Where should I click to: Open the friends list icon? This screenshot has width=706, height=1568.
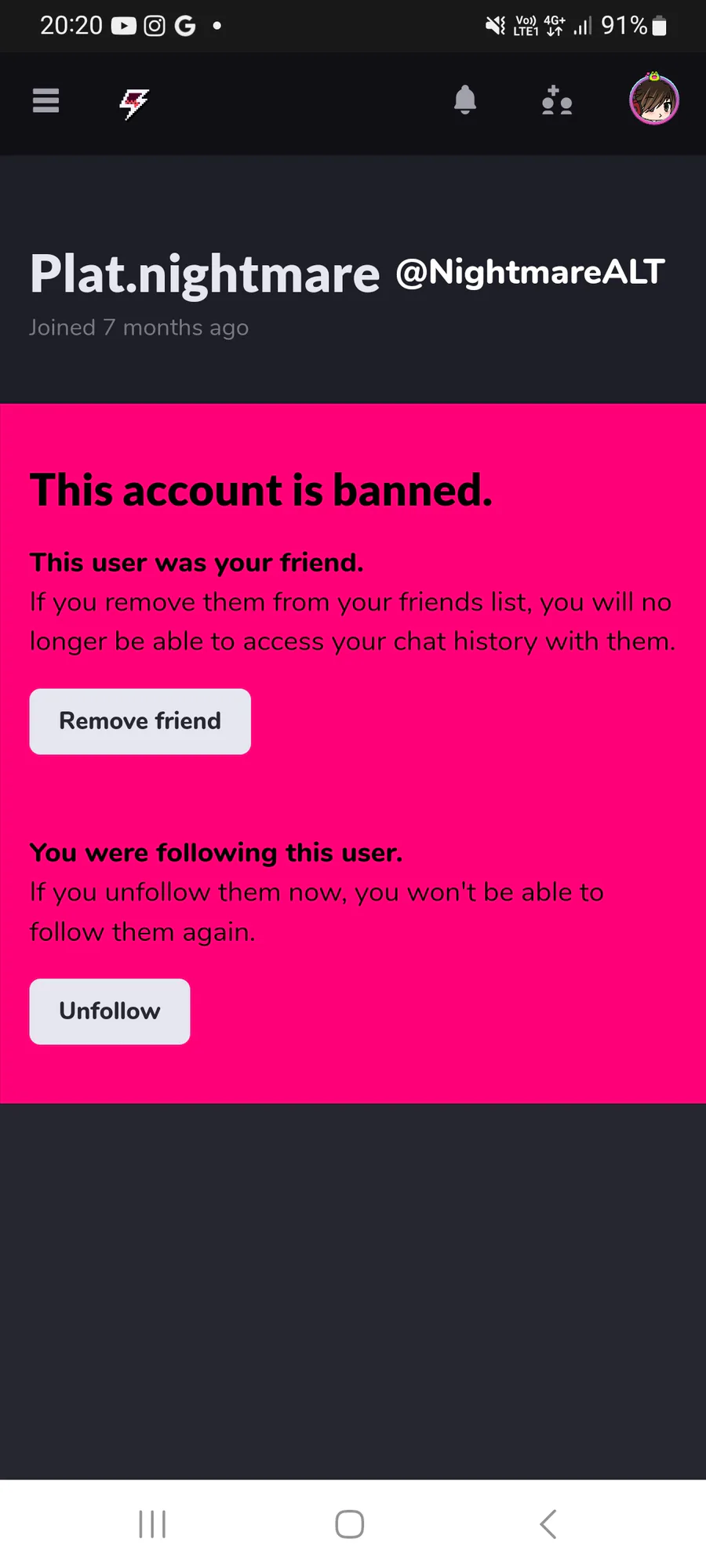(x=557, y=100)
